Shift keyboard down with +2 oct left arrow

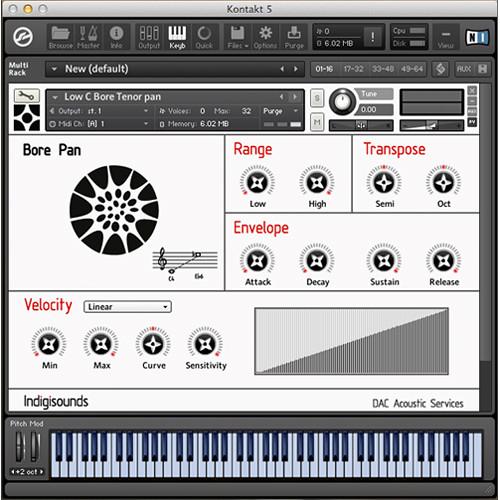click(13, 472)
